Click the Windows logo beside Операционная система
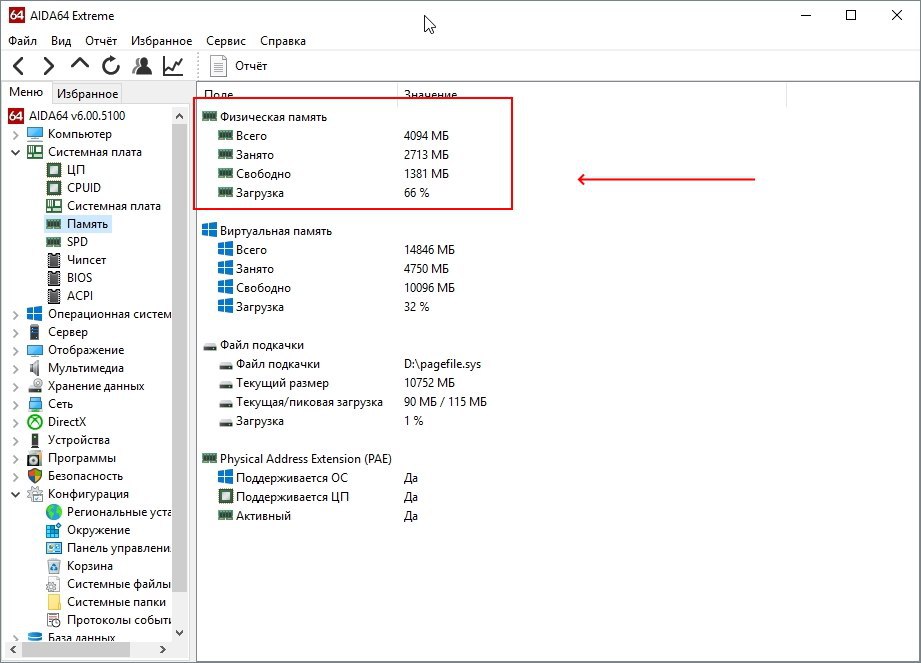Image resolution: width=921 pixels, height=663 pixels. (x=35, y=314)
